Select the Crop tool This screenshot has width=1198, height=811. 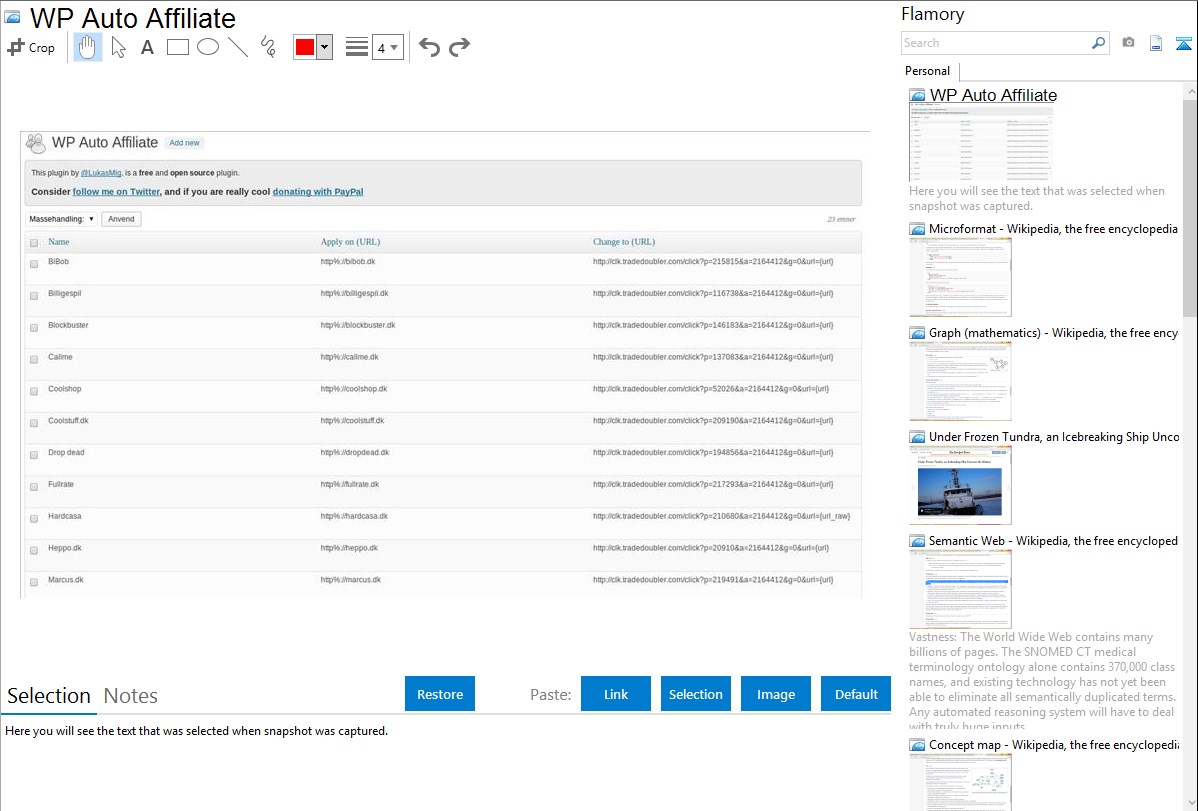(31, 47)
